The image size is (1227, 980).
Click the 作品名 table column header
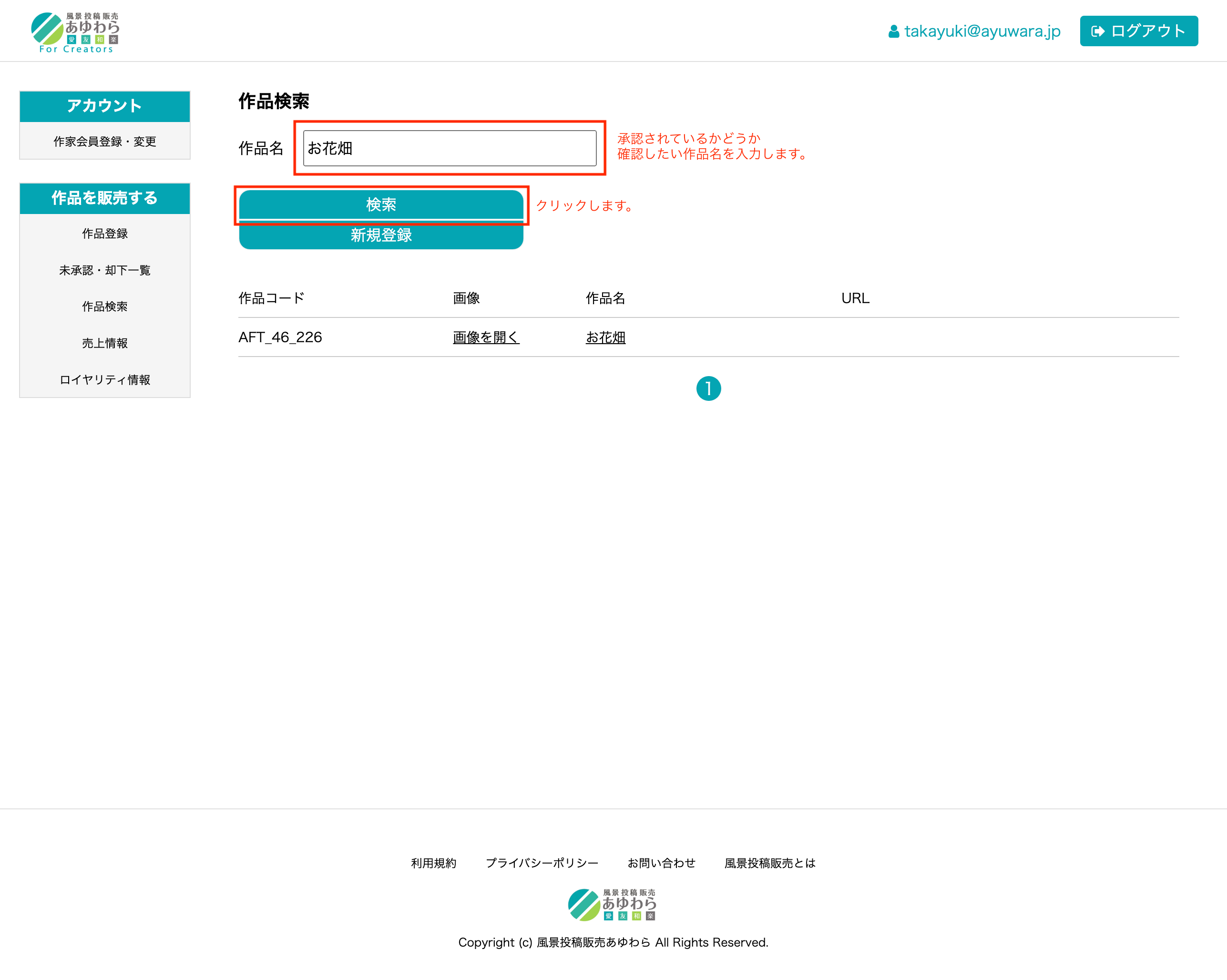(605, 297)
